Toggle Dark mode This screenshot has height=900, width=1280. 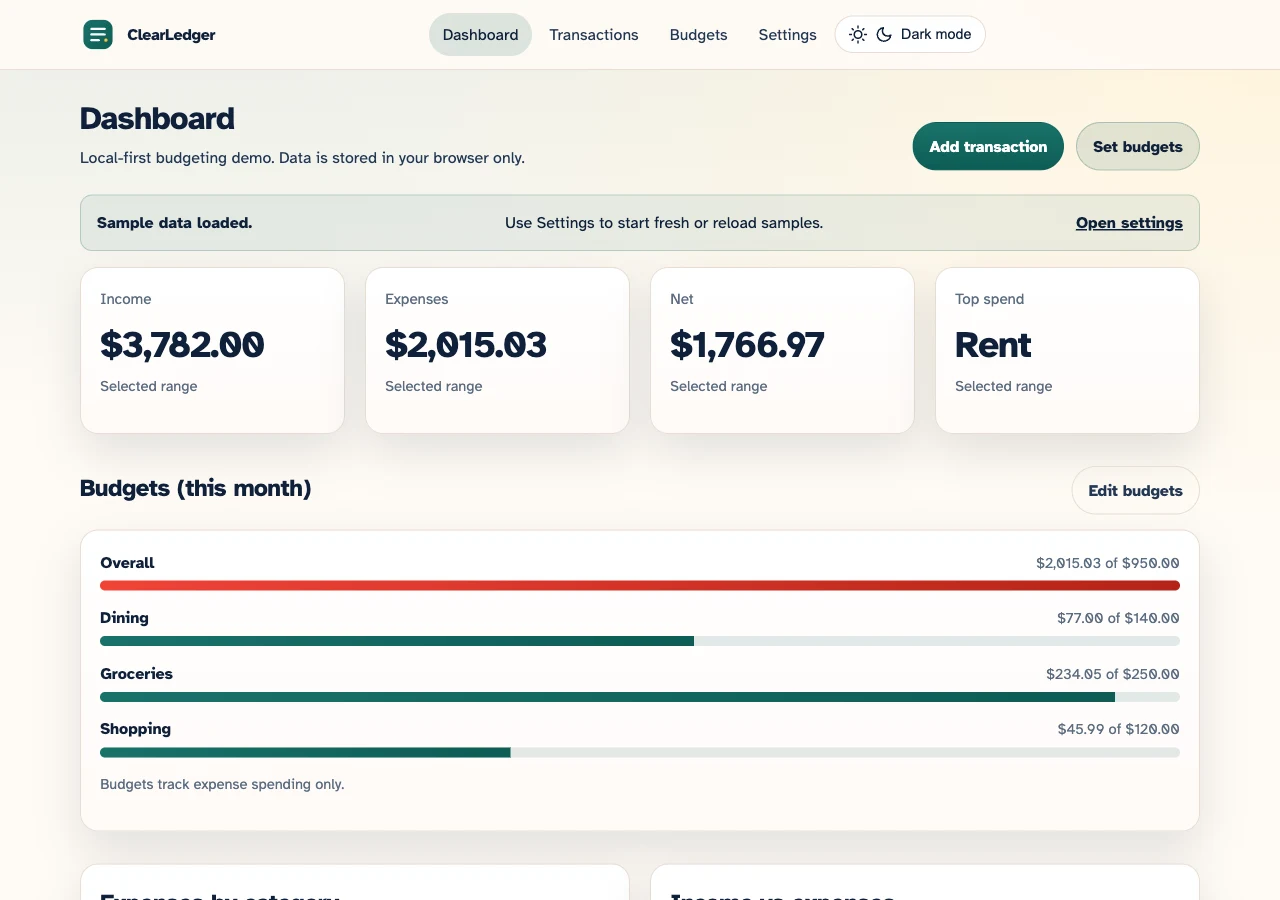point(910,35)
